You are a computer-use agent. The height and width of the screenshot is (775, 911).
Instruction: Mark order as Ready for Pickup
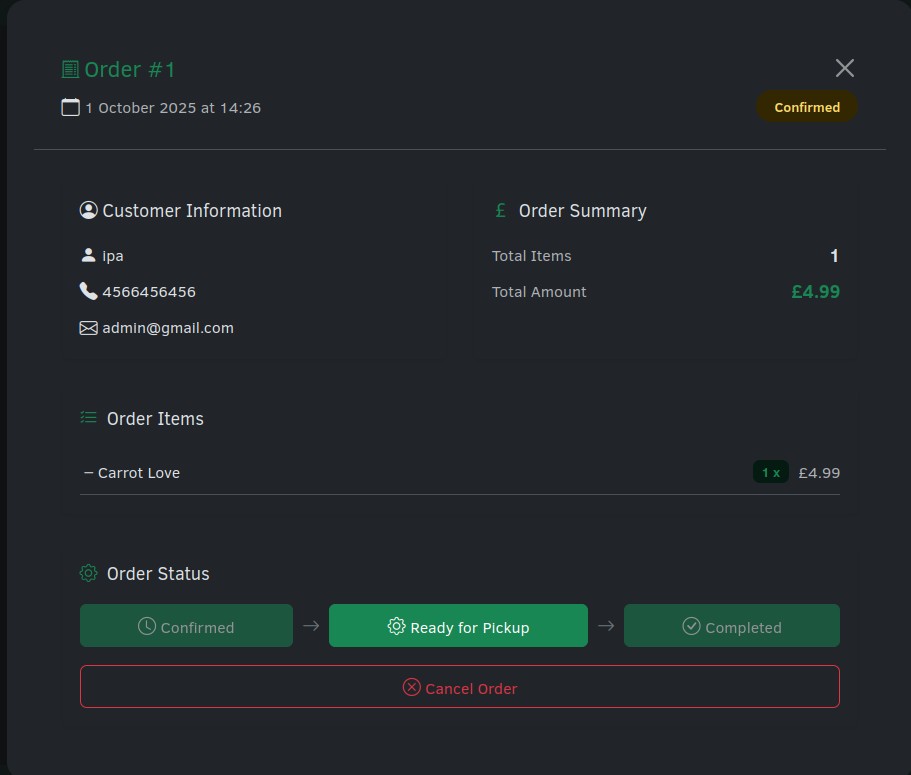pyautogui.click(x=458, y=626)
